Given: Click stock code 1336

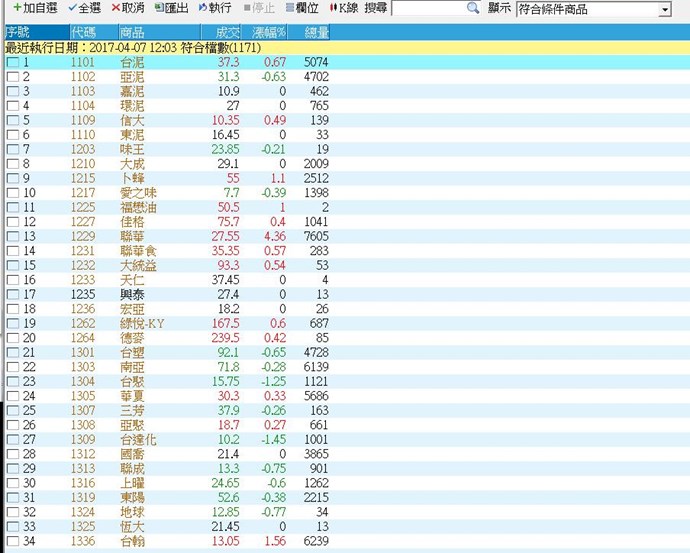Looking at the screenshot, I should (83, 542).
